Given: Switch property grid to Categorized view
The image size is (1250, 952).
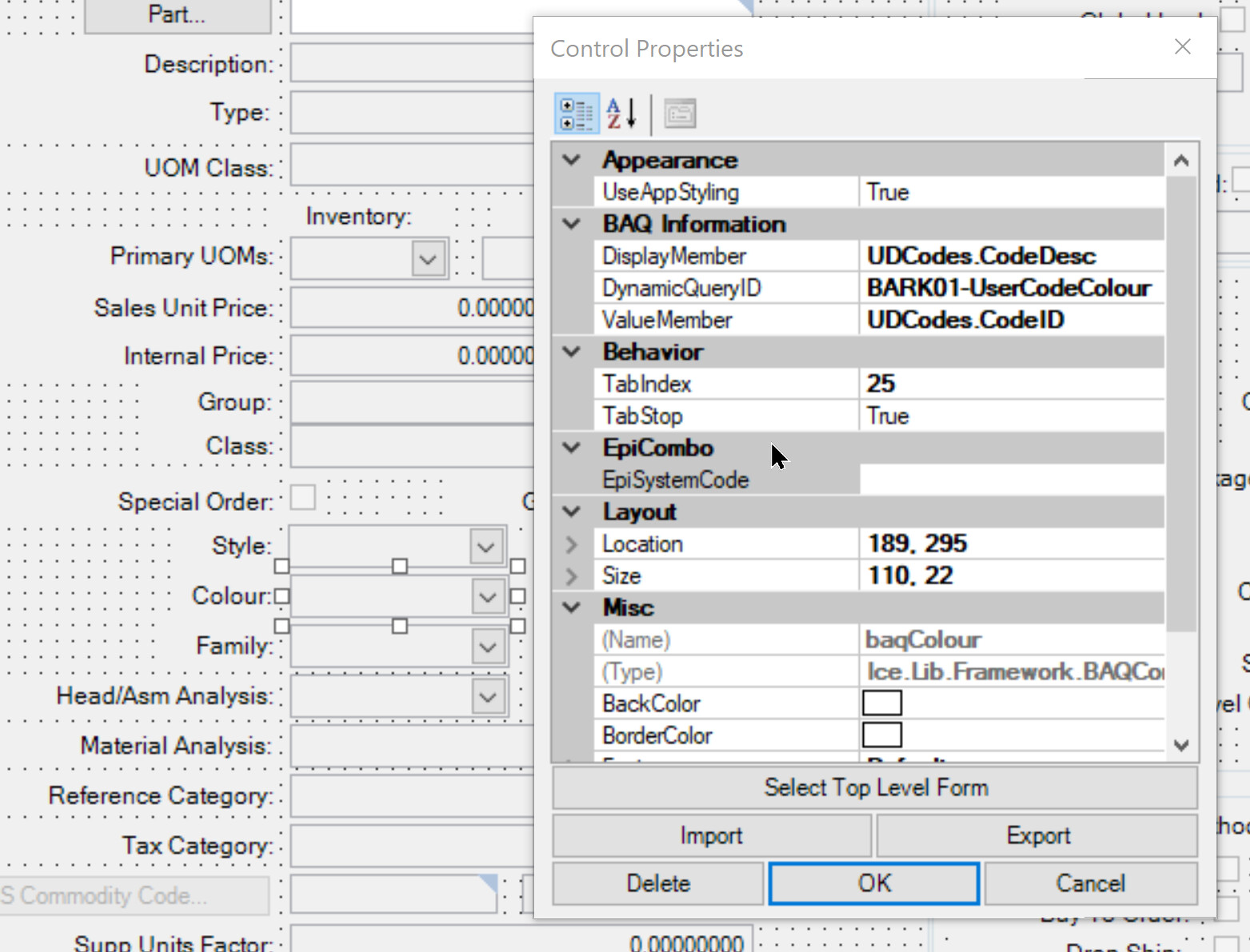Looking at the screenshot, I should [x=577, y=114].
